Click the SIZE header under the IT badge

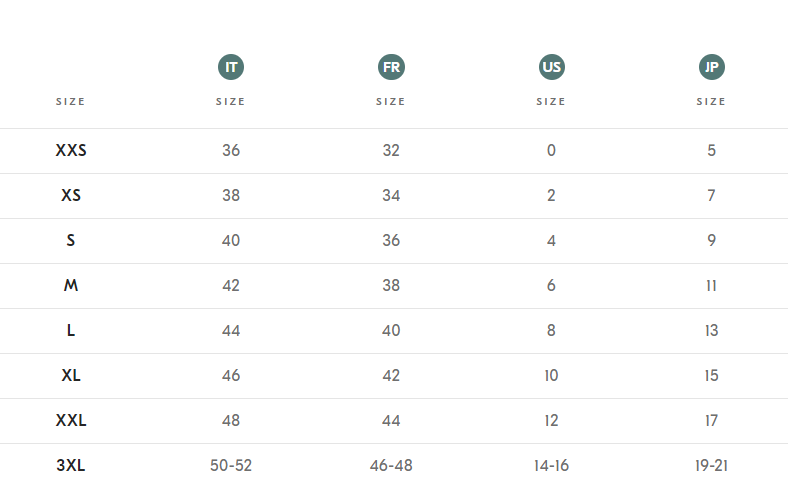click(231, 102)
